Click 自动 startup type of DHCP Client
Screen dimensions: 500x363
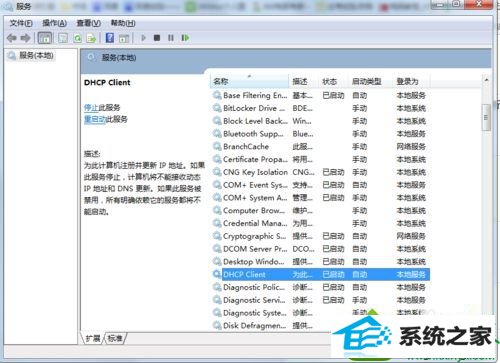point(360,275)
